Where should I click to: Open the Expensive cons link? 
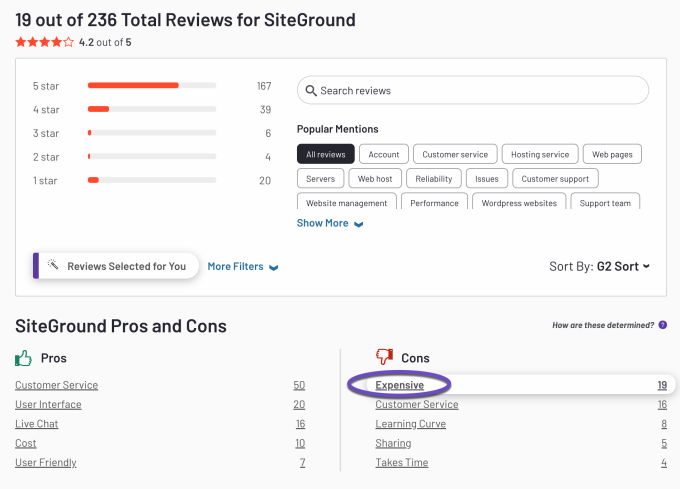(400, 385)
